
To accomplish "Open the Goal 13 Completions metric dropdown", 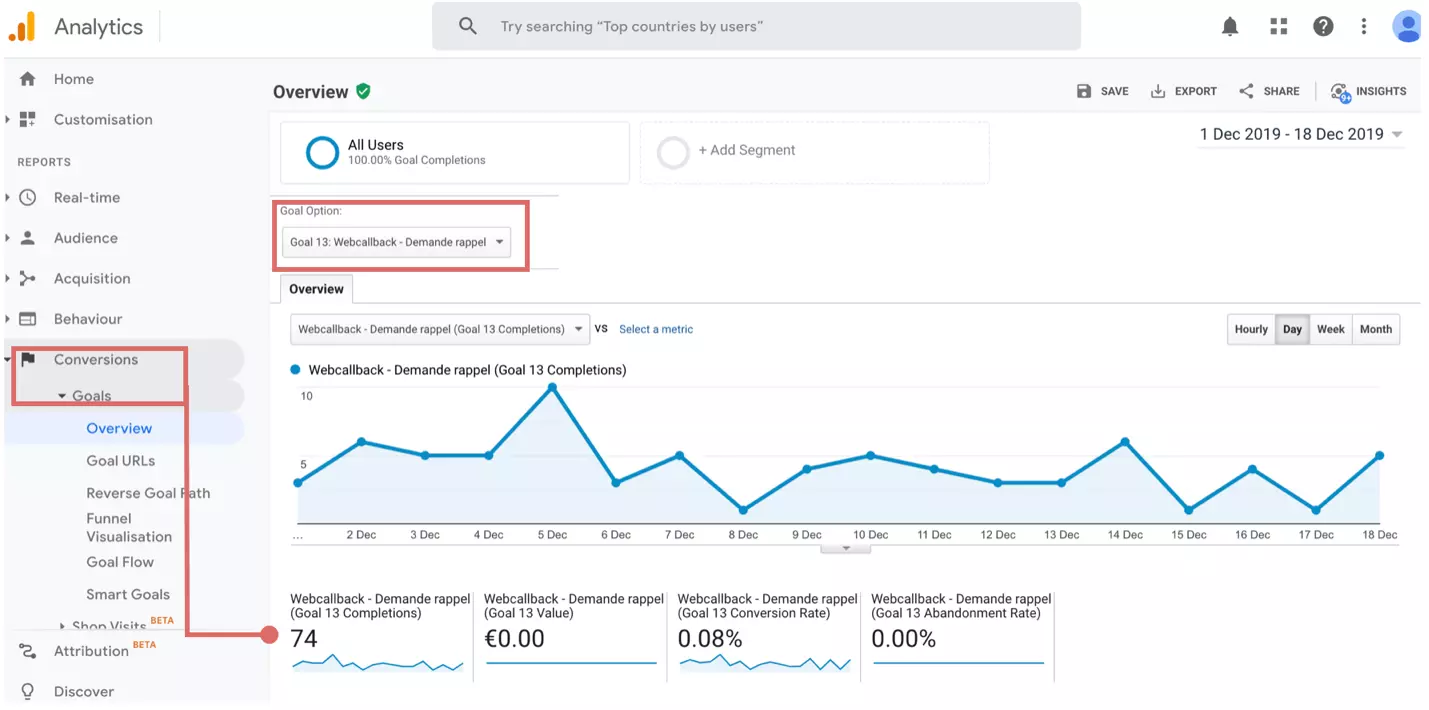I will tap(439, 329).
